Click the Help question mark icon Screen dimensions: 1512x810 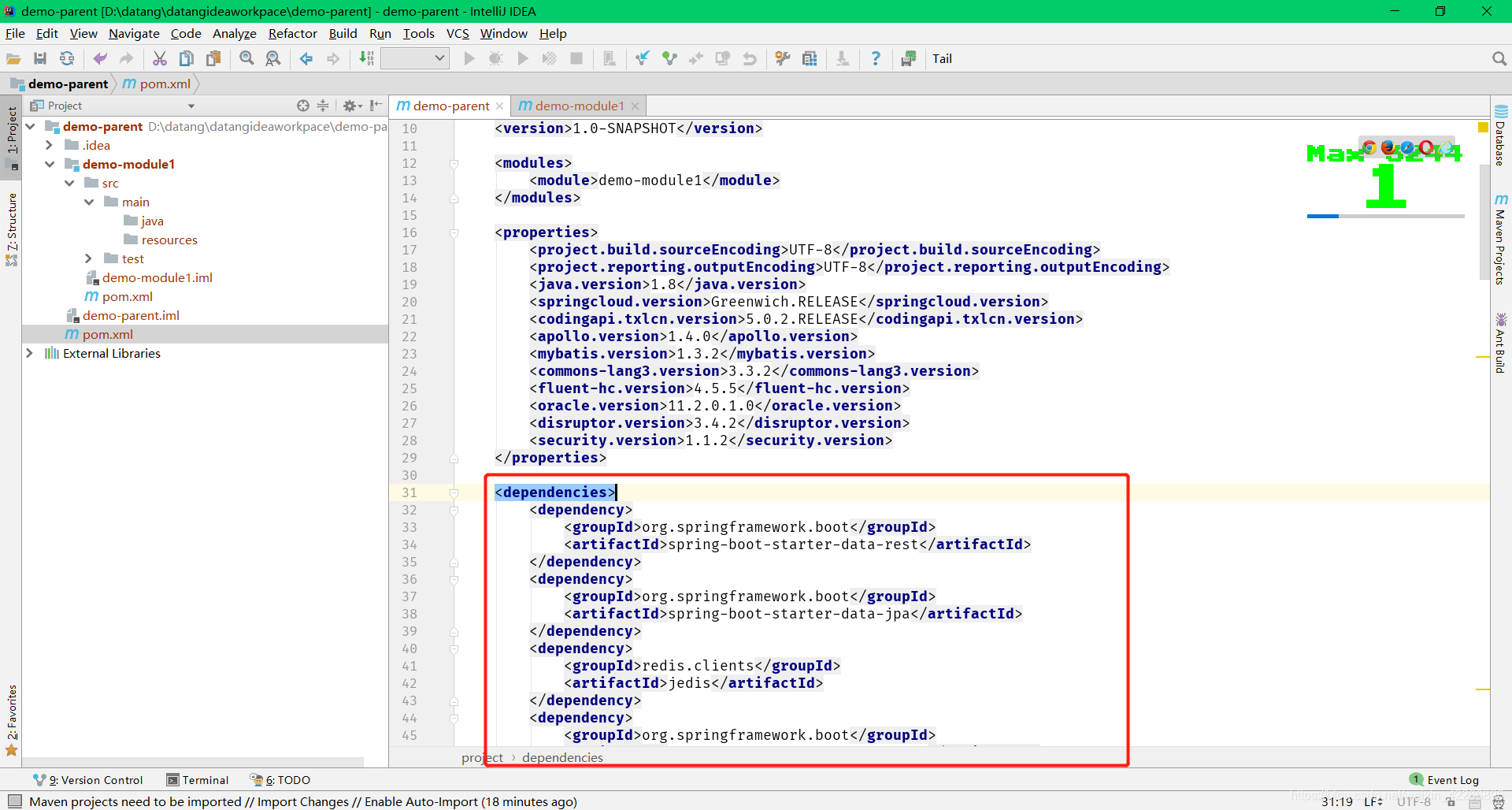coord(876,58)
